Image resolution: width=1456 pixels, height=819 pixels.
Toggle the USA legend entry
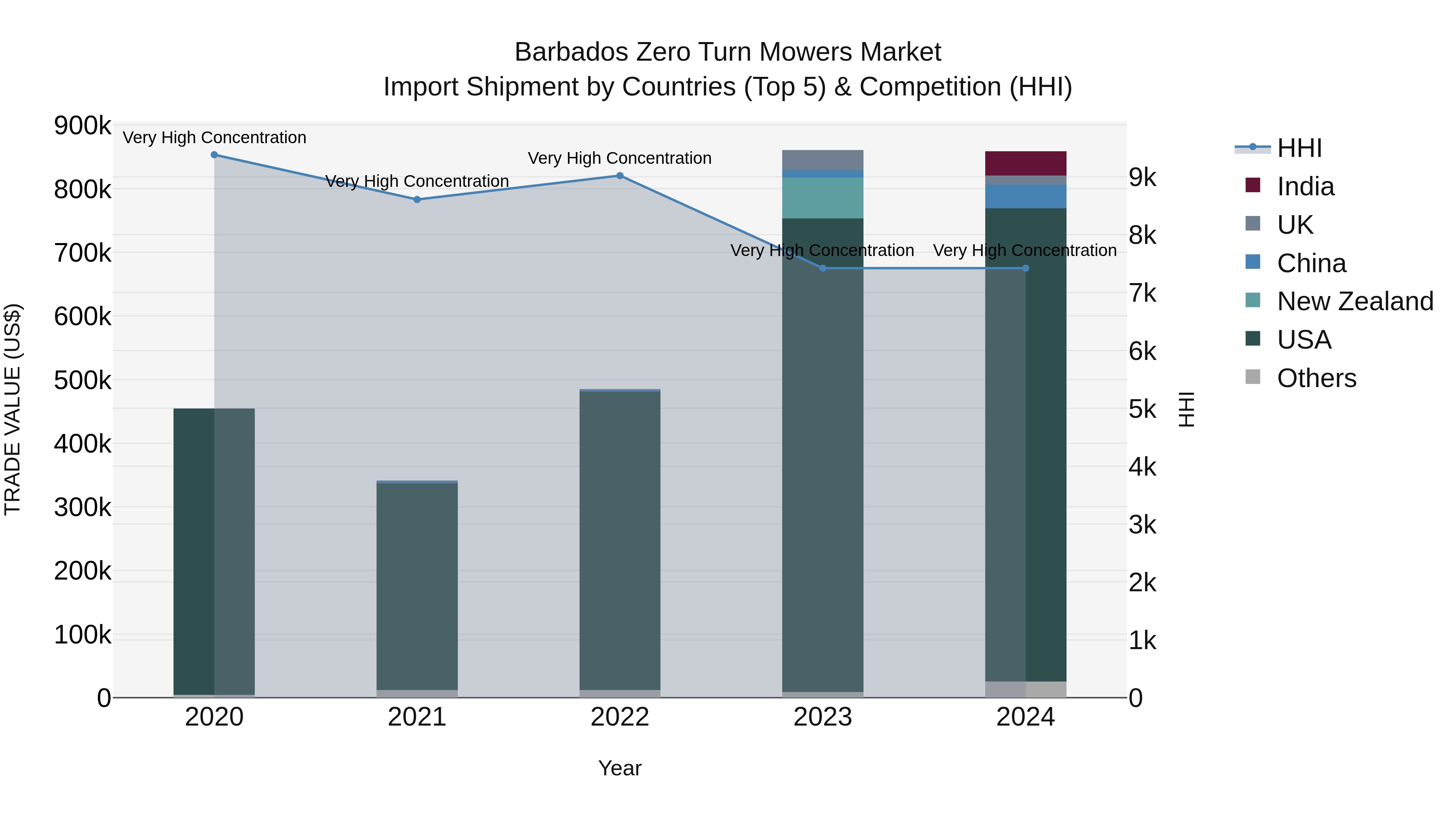coord(1289,340)
